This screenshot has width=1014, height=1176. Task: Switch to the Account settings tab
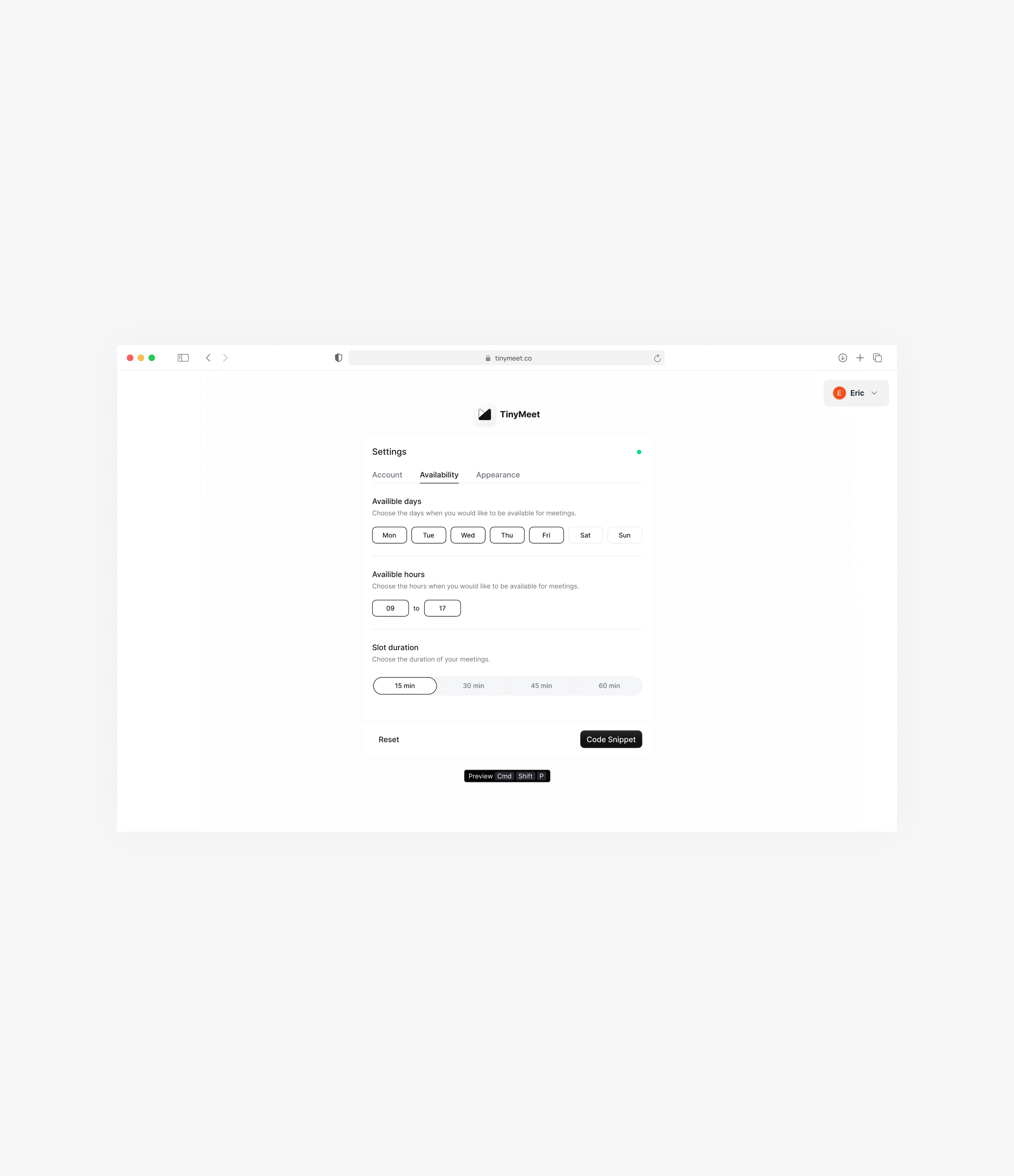pos(387,474)
